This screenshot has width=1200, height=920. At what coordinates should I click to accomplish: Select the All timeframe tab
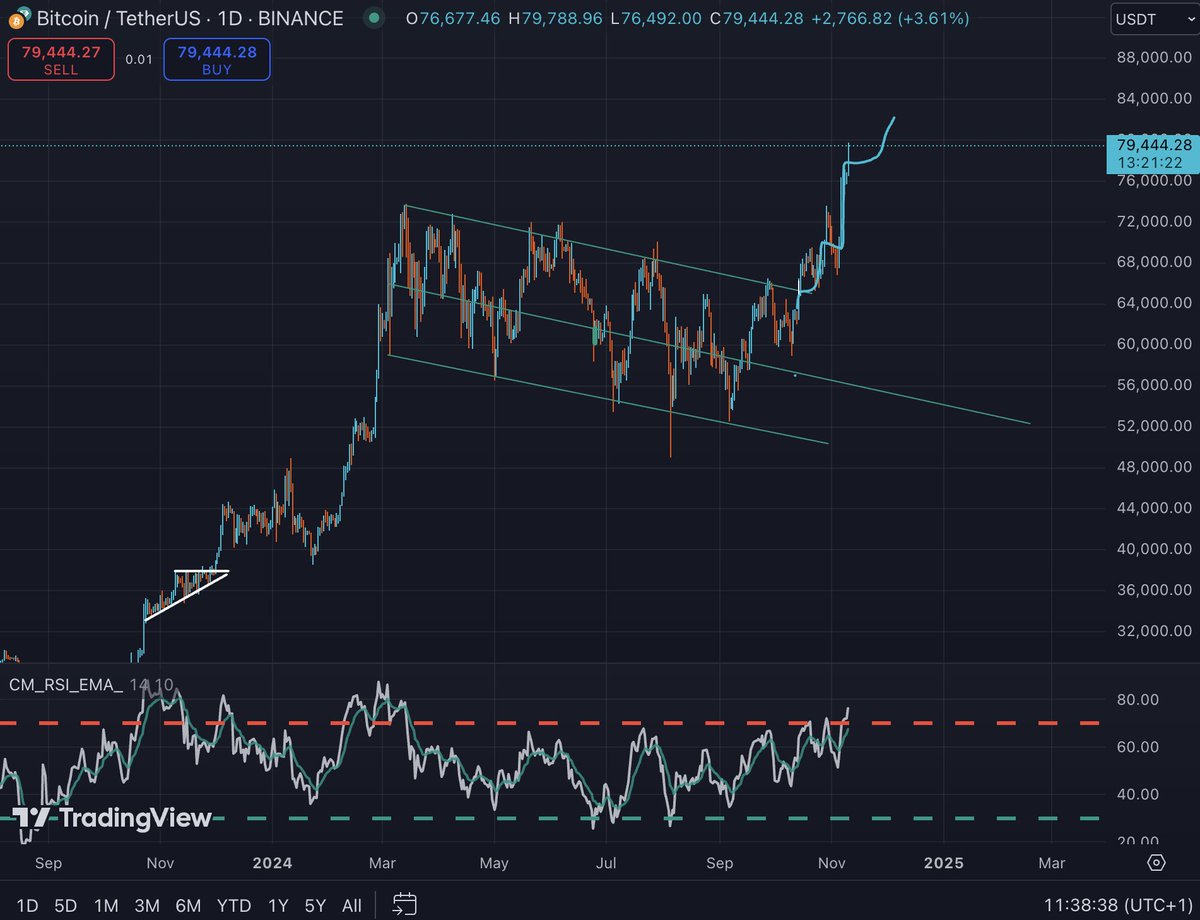click(351, 904)
